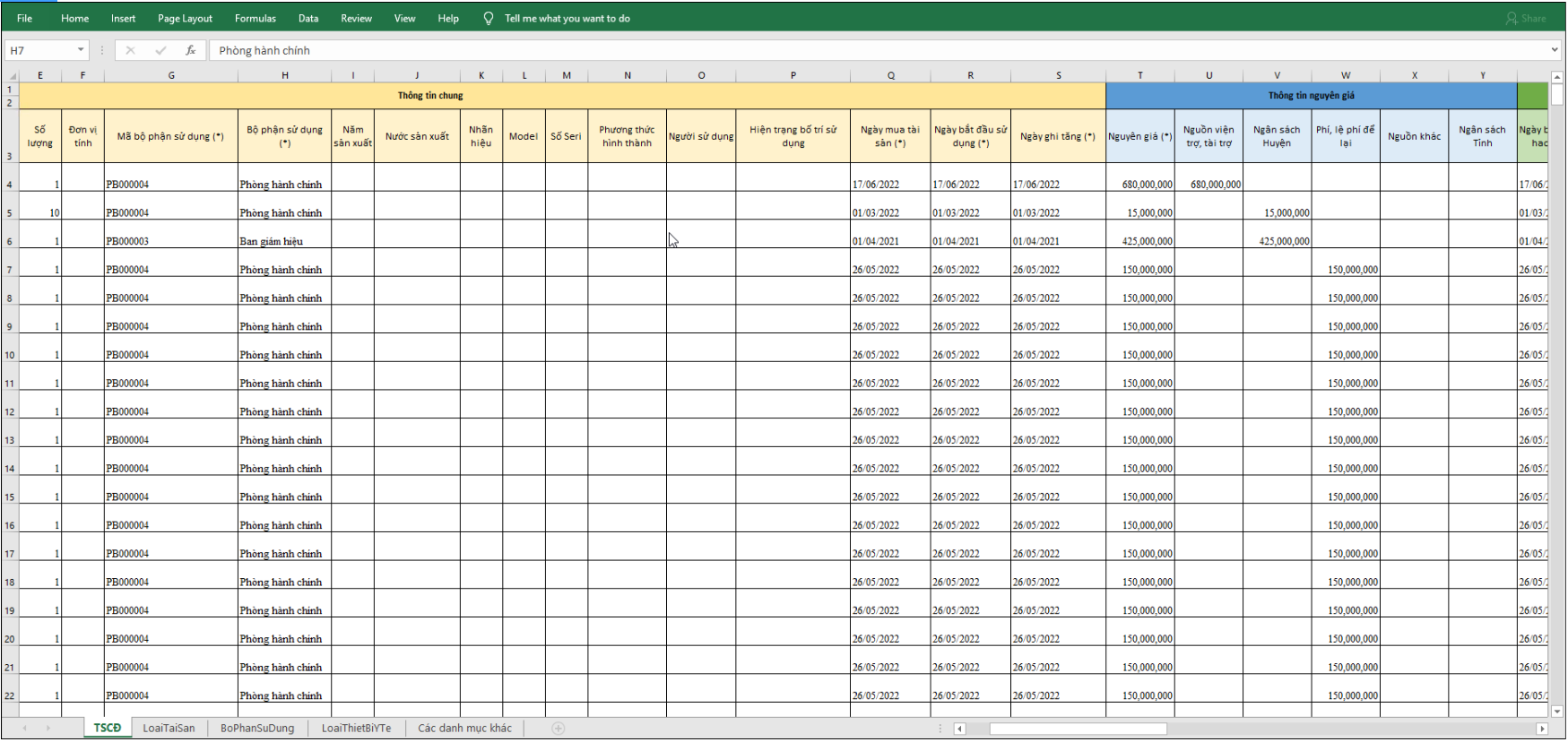Click the Insert Function fx icon
The image size is (1568, 742).
coord(190,50)
